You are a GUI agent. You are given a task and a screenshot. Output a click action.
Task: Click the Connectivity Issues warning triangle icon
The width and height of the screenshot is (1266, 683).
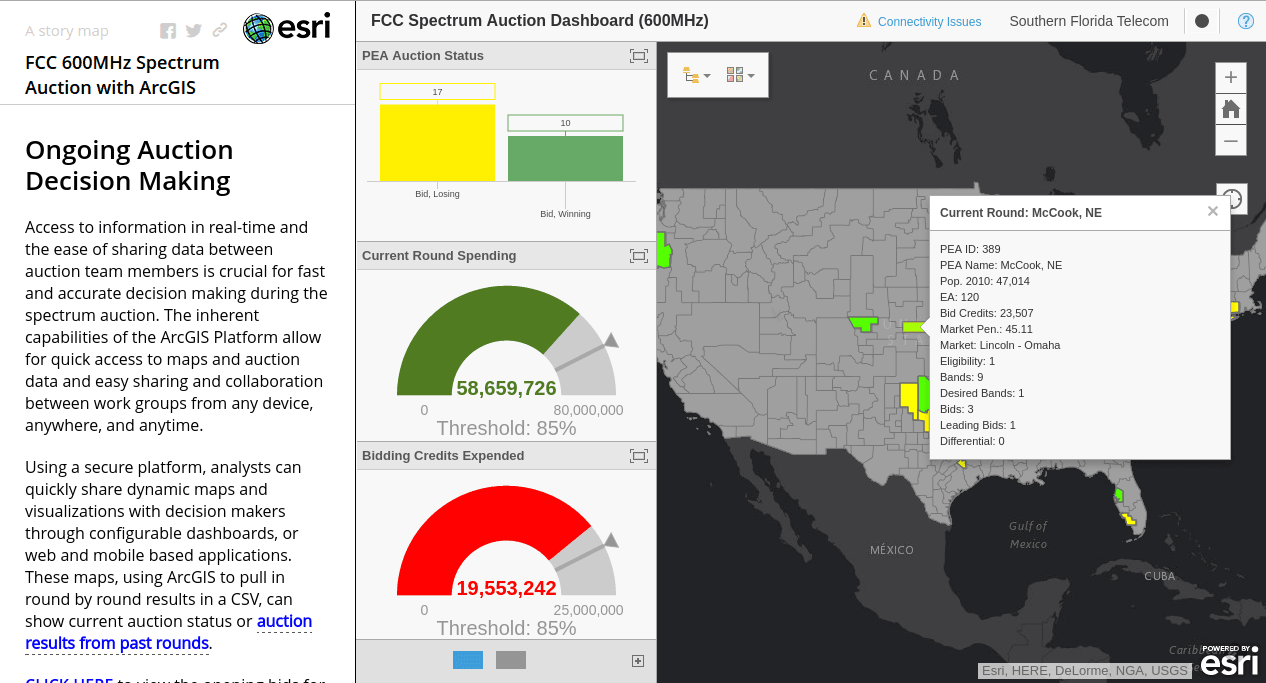864,20
